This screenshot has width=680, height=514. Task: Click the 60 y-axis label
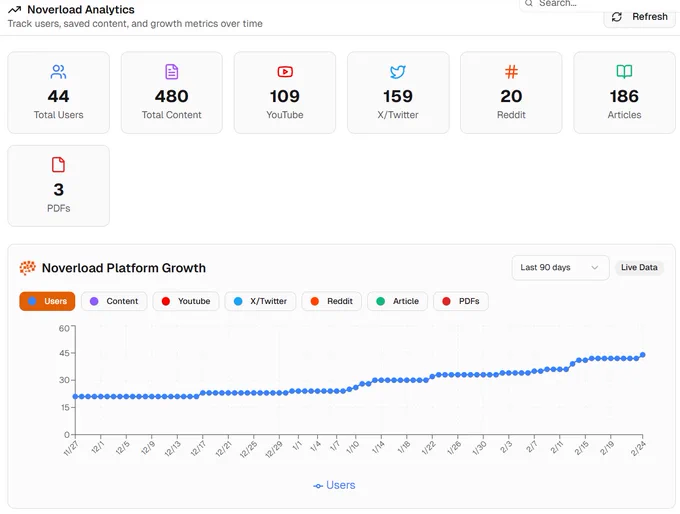tap(64, 328)
